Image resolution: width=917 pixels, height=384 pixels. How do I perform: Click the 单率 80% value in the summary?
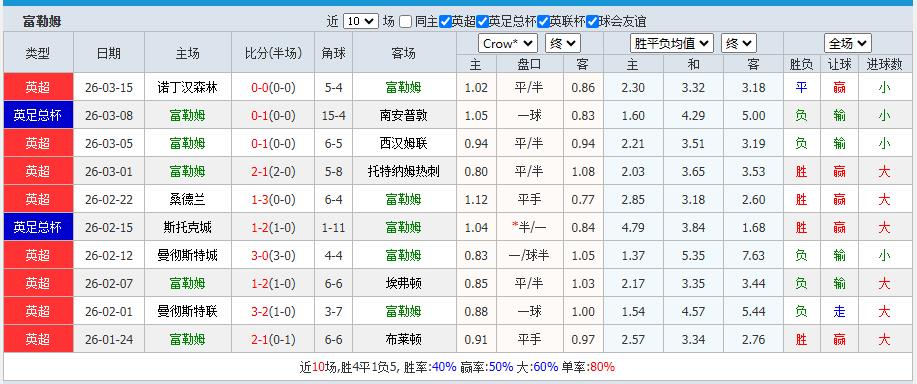602,367
